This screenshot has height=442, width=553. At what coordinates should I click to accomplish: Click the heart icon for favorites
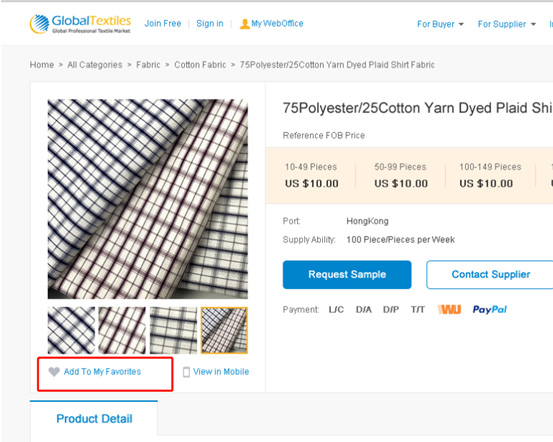tap(54, 372)
